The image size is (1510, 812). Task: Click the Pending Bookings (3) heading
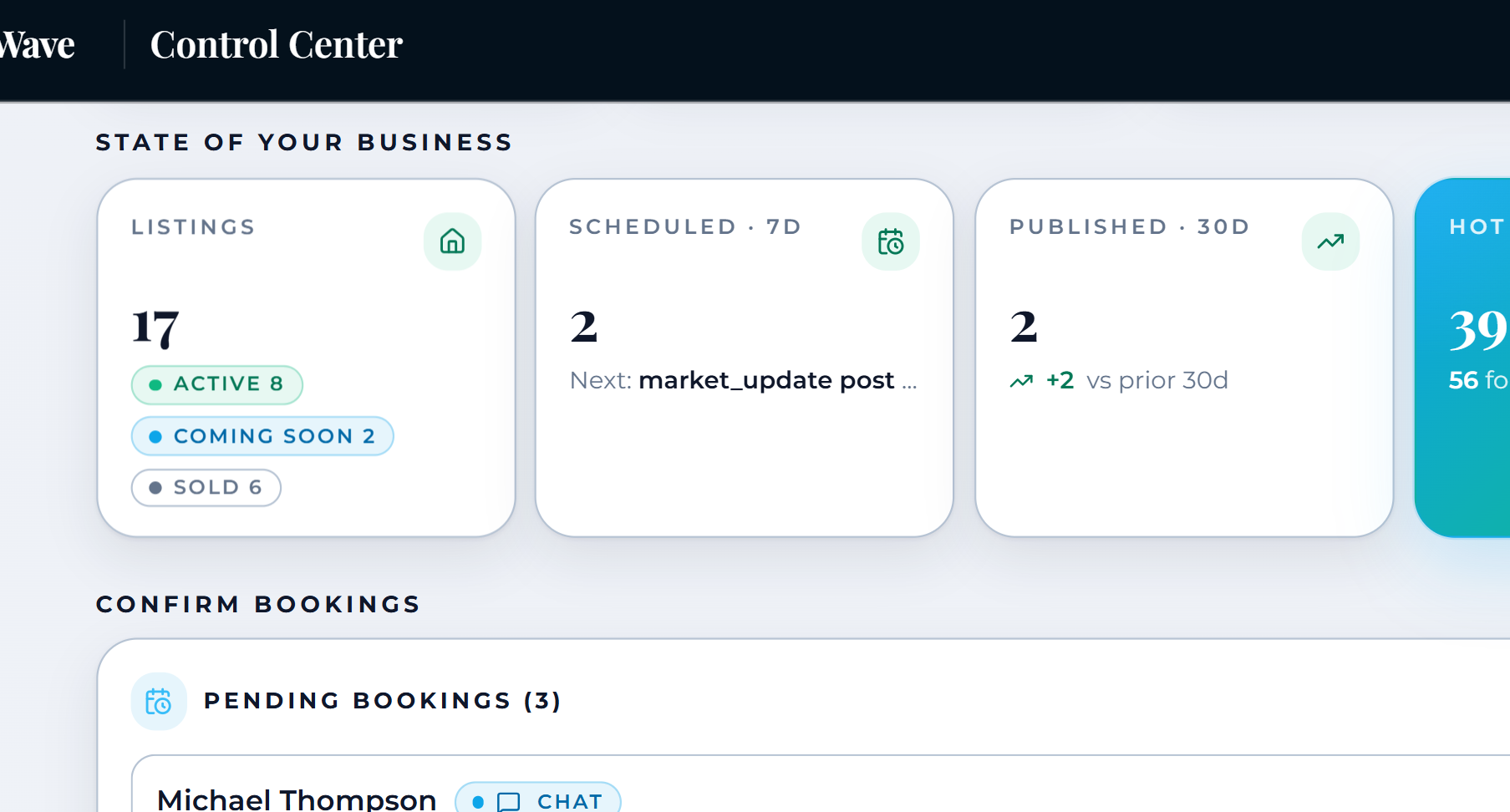[x=383, y=701]
